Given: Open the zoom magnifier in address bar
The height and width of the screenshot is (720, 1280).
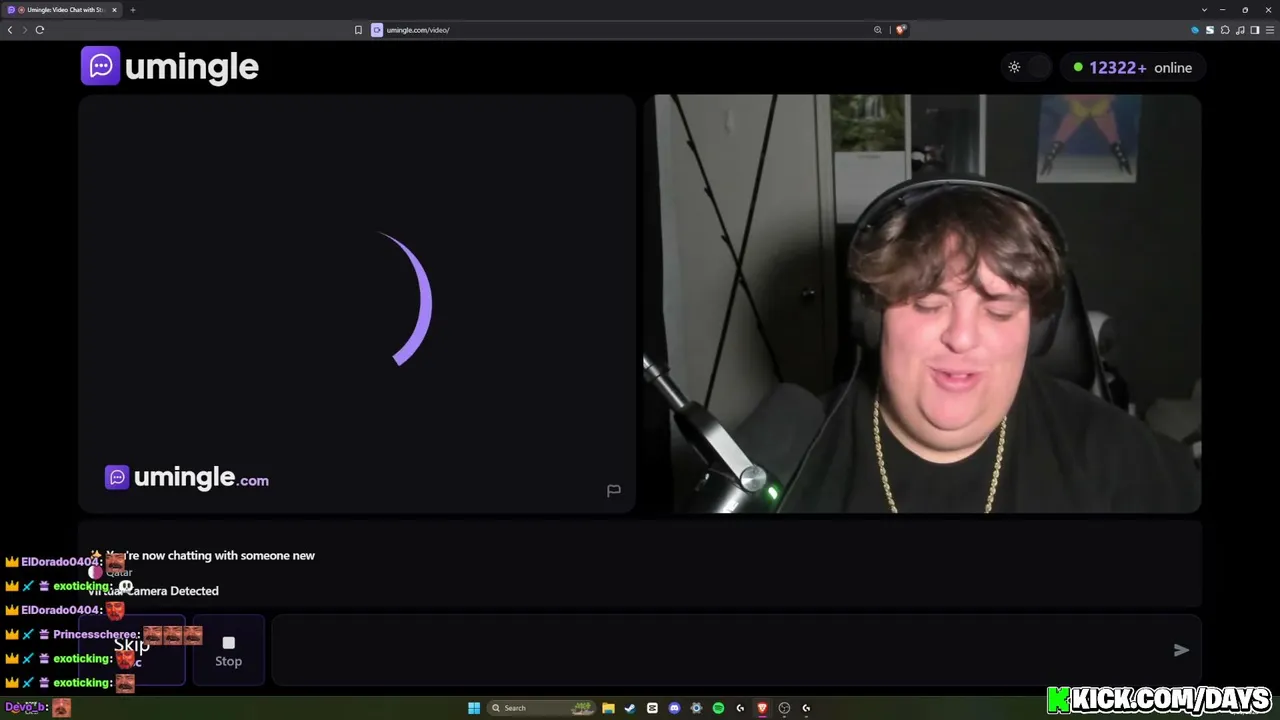Looking at the screenshot, I should click(x=878, y=30).
